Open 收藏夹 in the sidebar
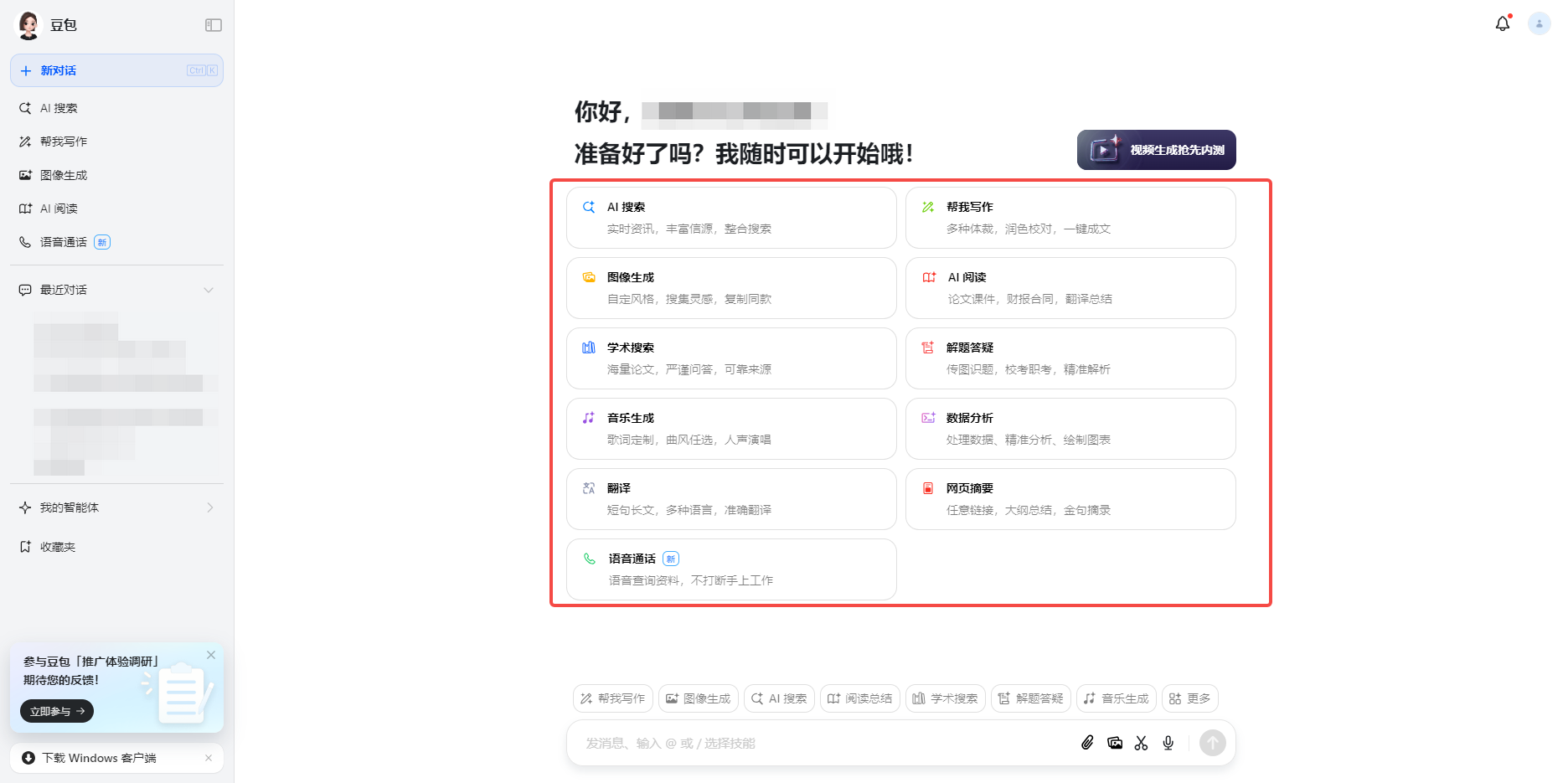1568x783 pixels. click(x=116, y=547)
